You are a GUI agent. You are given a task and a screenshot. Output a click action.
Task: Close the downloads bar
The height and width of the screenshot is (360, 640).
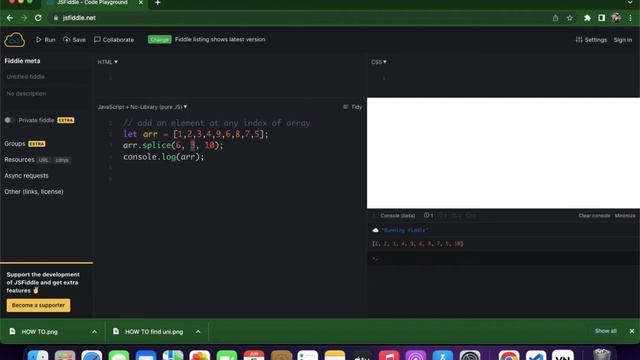[632, 331]
